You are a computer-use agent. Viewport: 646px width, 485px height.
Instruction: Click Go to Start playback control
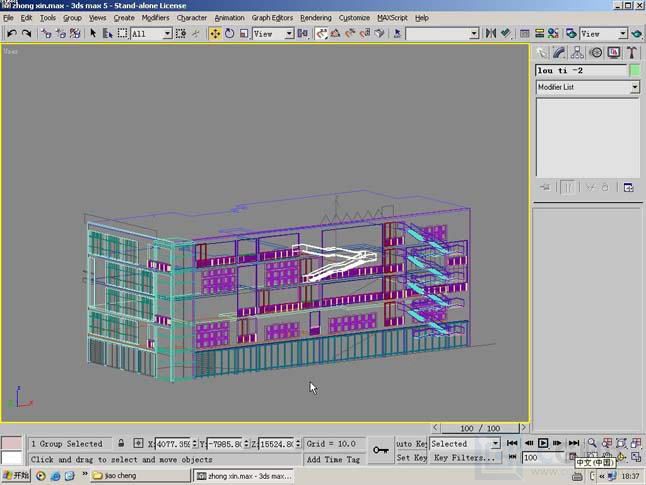[x=512, y=443]
